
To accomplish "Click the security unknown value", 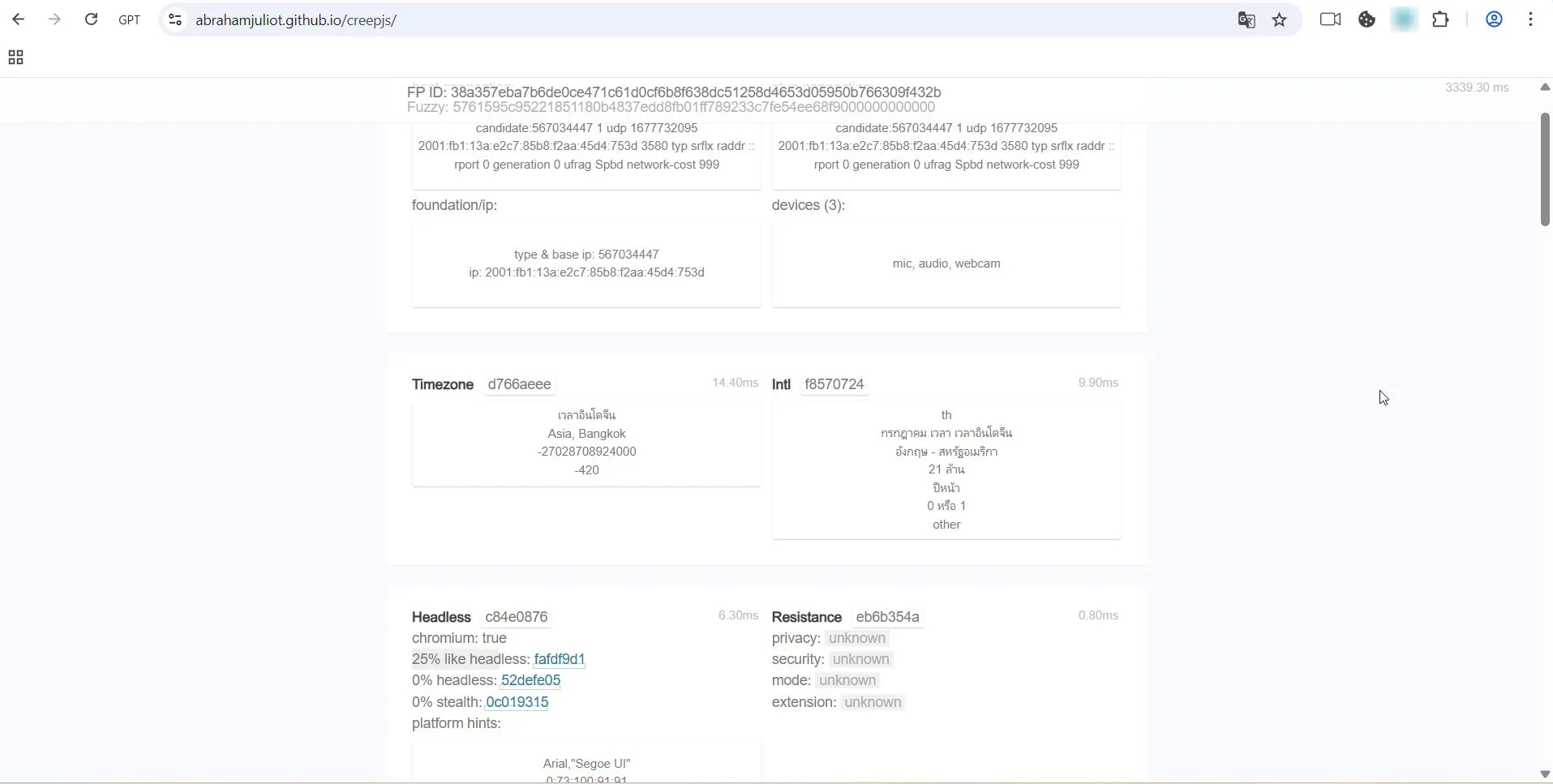I will [861, 659].
